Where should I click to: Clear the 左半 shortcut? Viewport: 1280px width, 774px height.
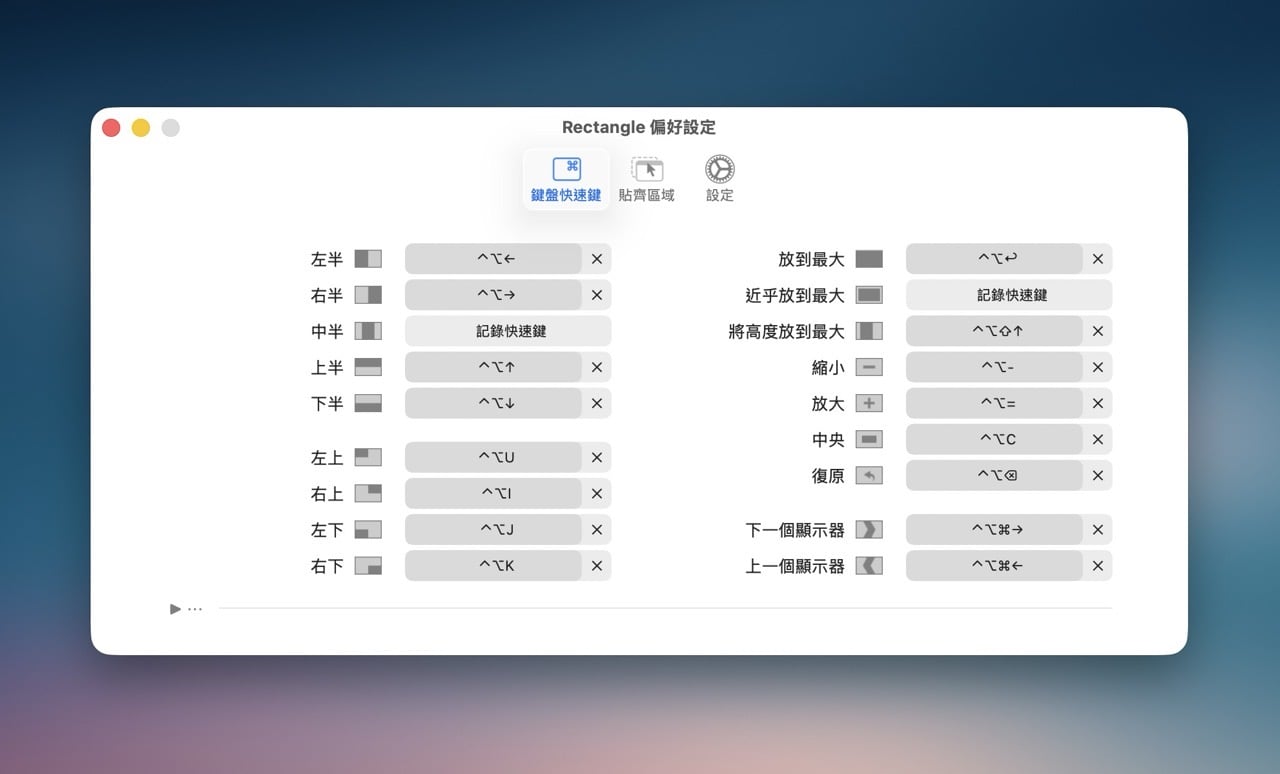pos(597,259)
